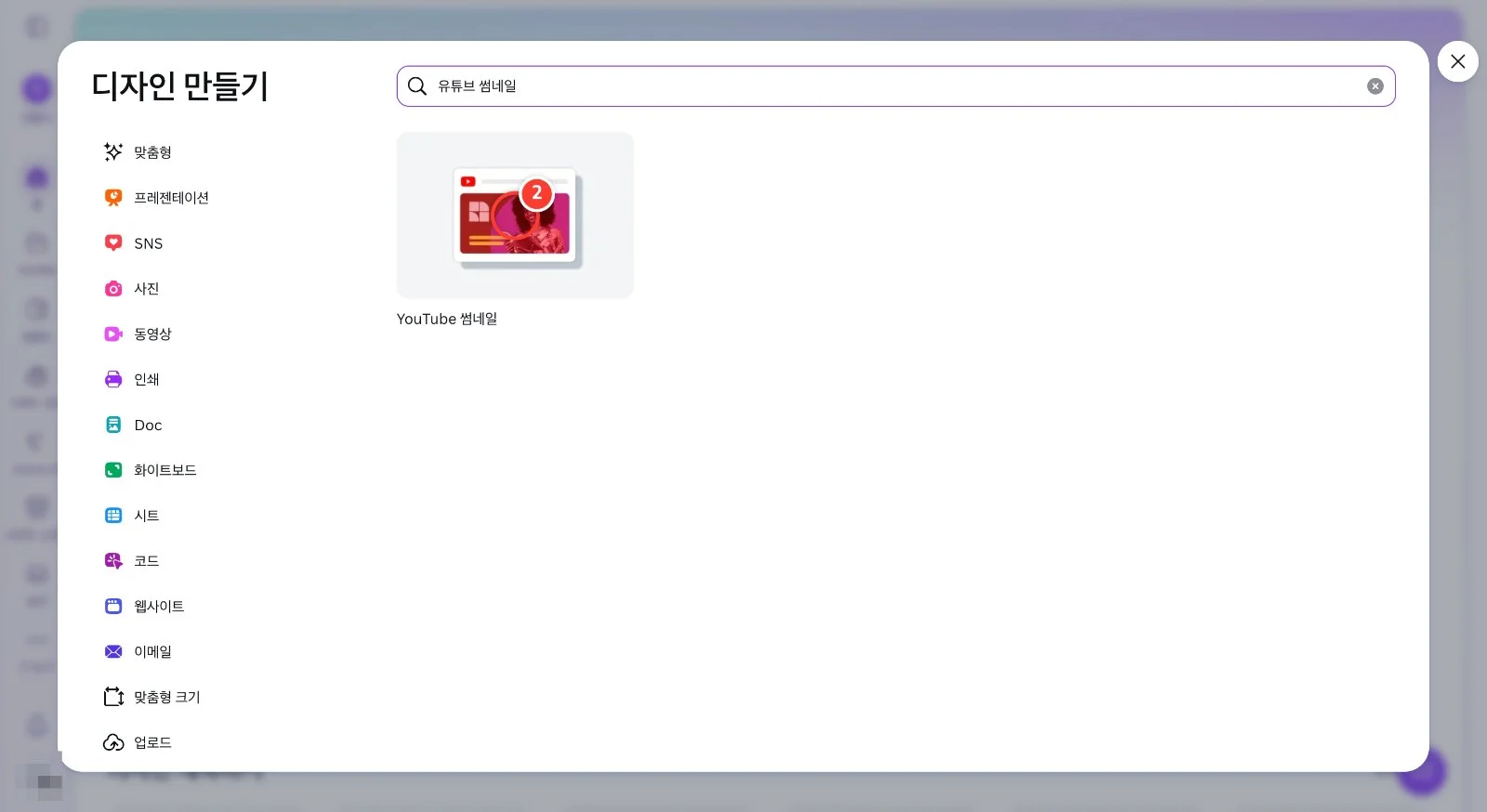Select the YouTube 썸네일 result label
The width and height of the screenshot is (1487, 812).
pos(447,319)
